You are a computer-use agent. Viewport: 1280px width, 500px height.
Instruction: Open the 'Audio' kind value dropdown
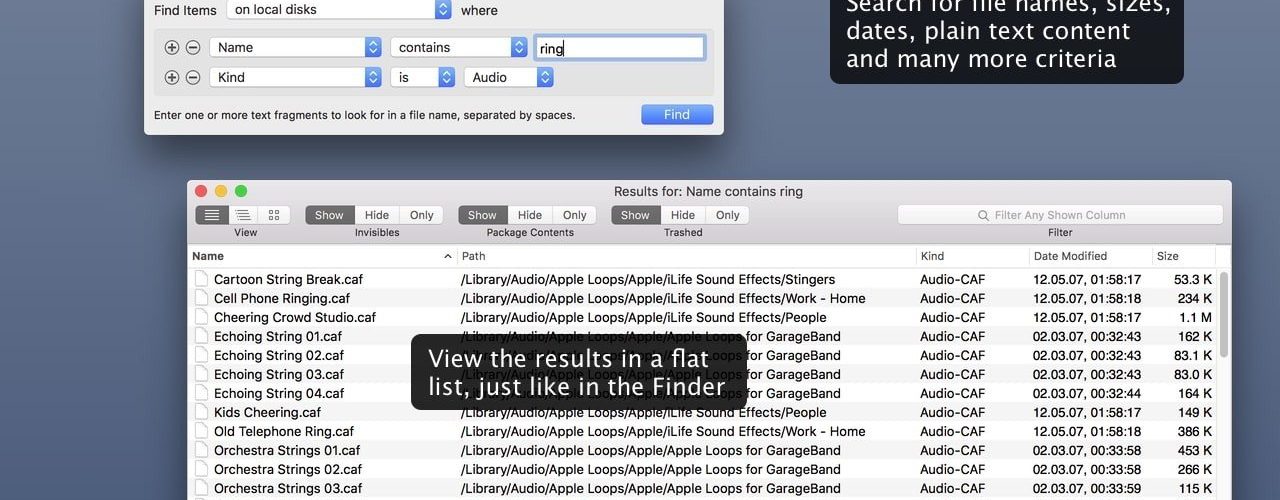click(x=509, y=77)
